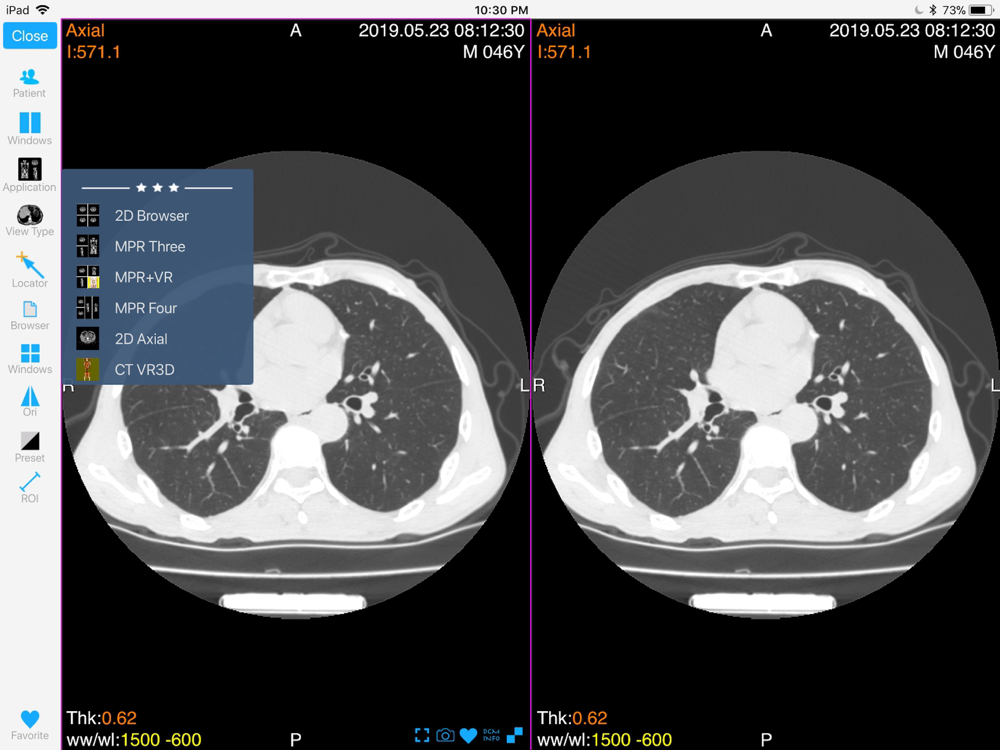The image size is (1000, 750).
Task: Open DCM INFO for left viewport
Action: point(491,735)
